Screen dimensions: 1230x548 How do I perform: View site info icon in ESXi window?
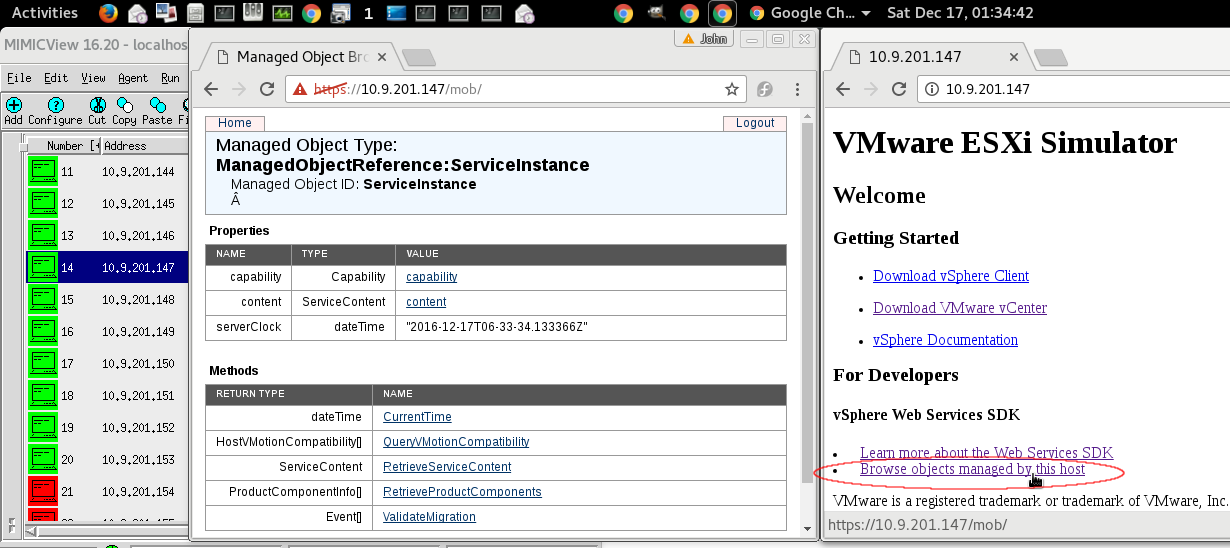tap(931, 89)
